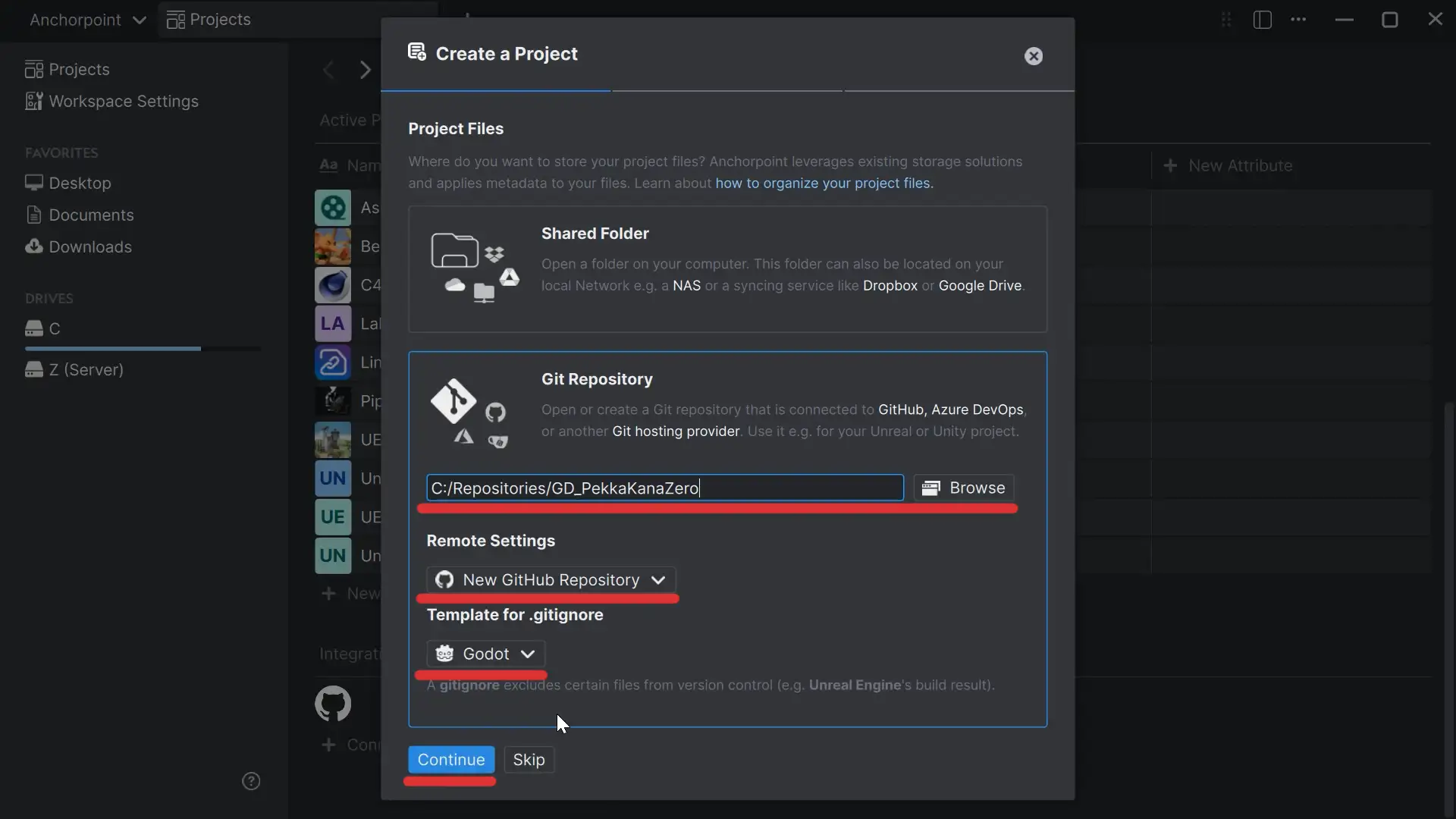Select the Cinema 4D project thumbnail

click(x=332, y=285)
